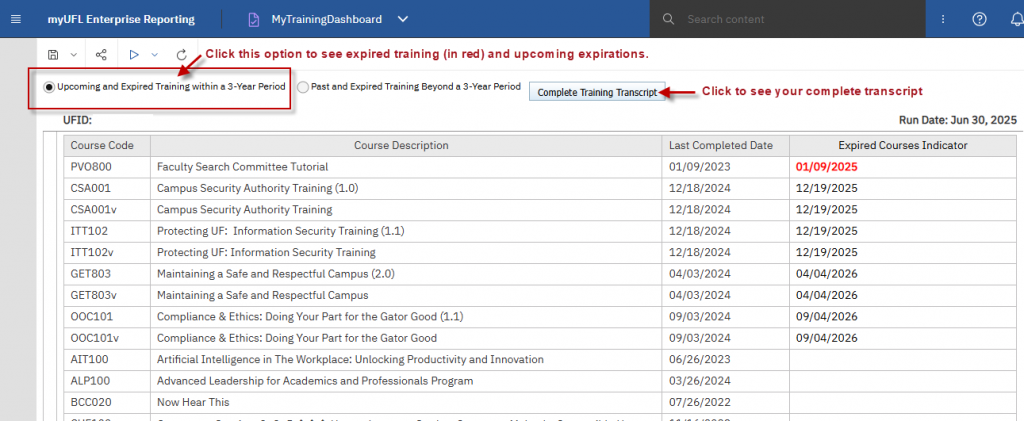Click the MyTrainingDashboard report document icon
This screenshot has height=421, width=1024.
click(x=253, y=20)
